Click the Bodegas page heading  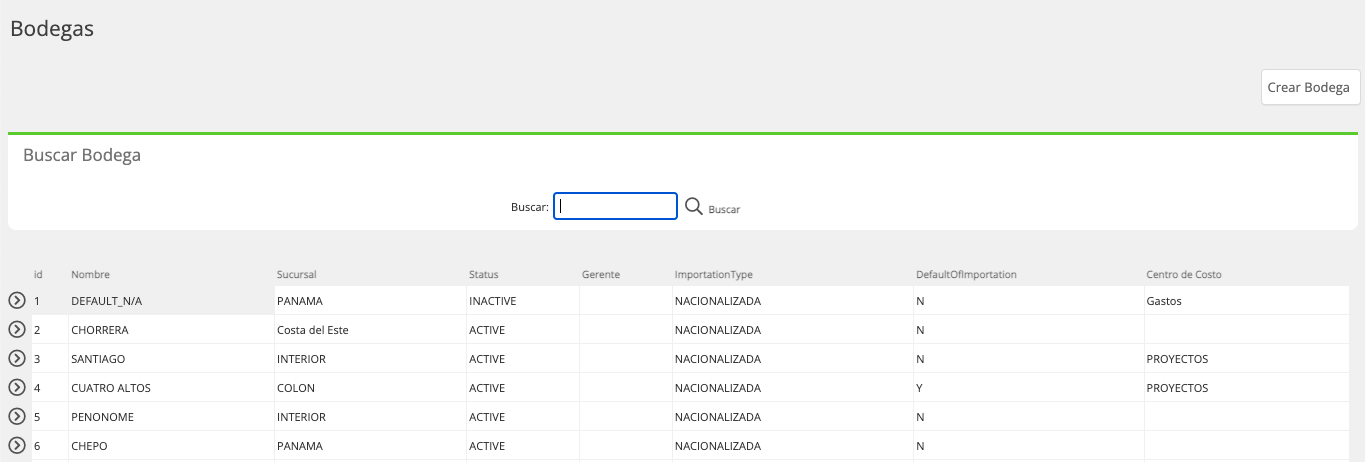(x=52, y=29)
